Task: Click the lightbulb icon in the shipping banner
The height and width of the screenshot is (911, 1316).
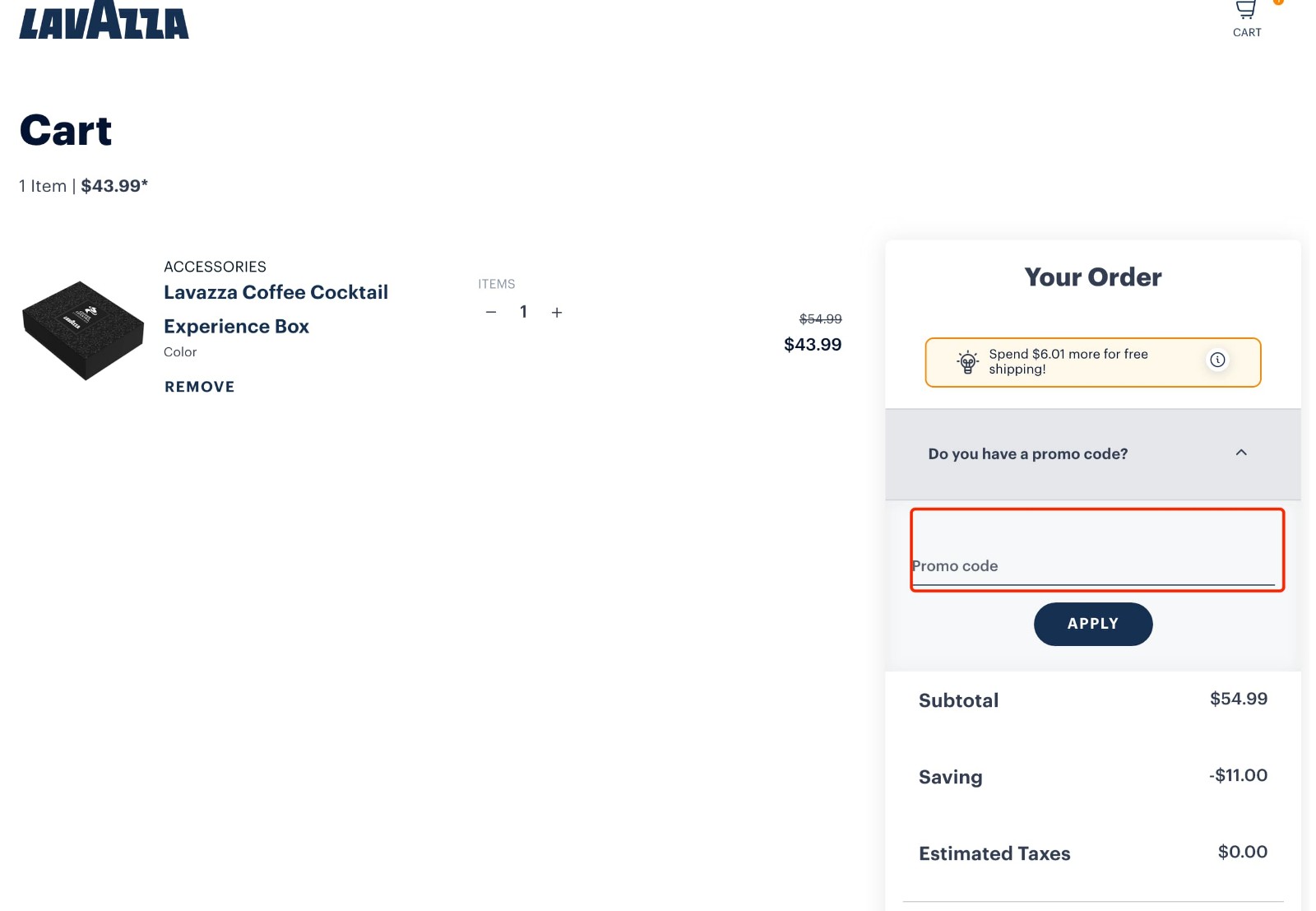Action: tap(967, 361)
